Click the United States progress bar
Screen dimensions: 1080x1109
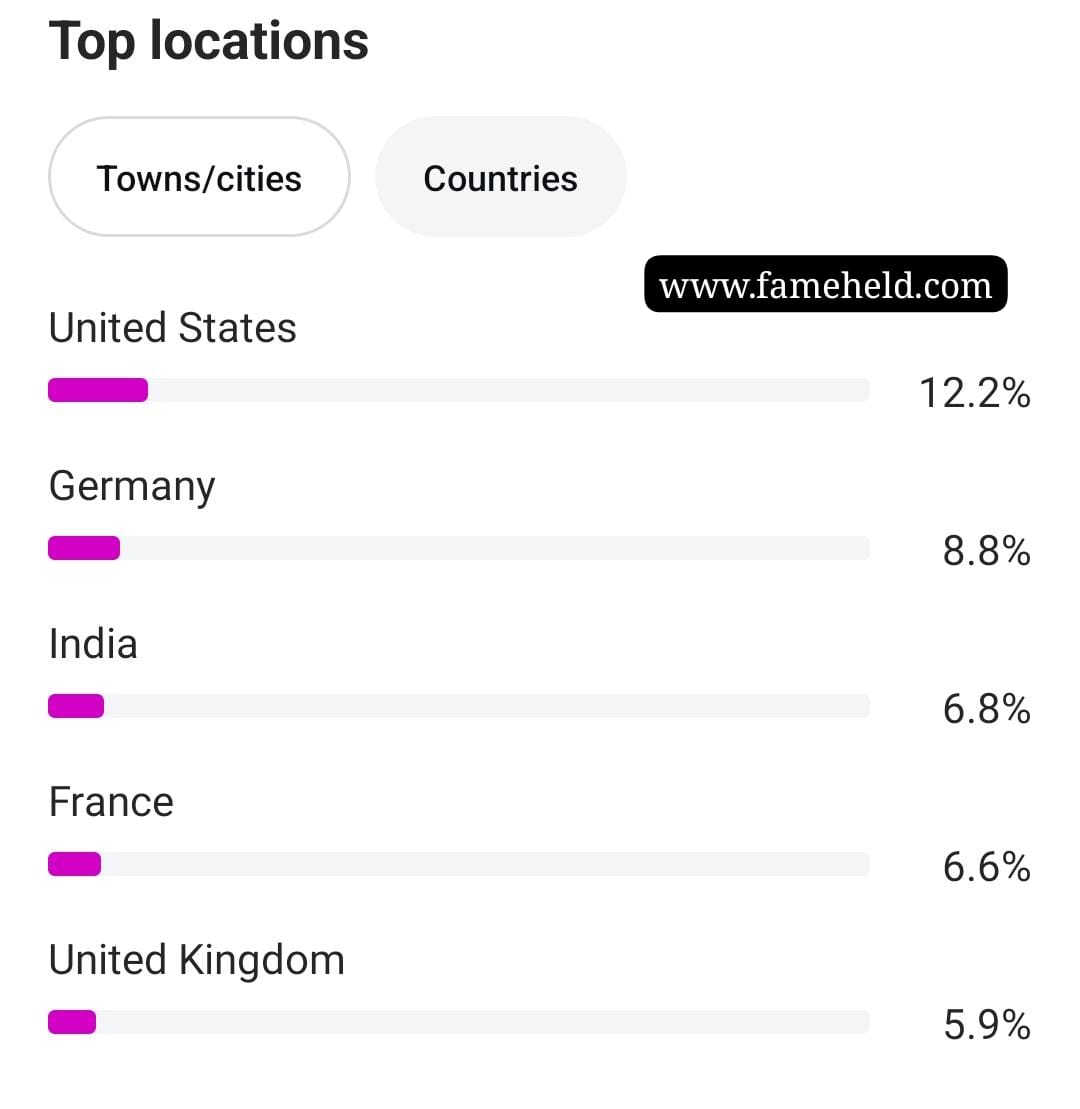point(459,390)
